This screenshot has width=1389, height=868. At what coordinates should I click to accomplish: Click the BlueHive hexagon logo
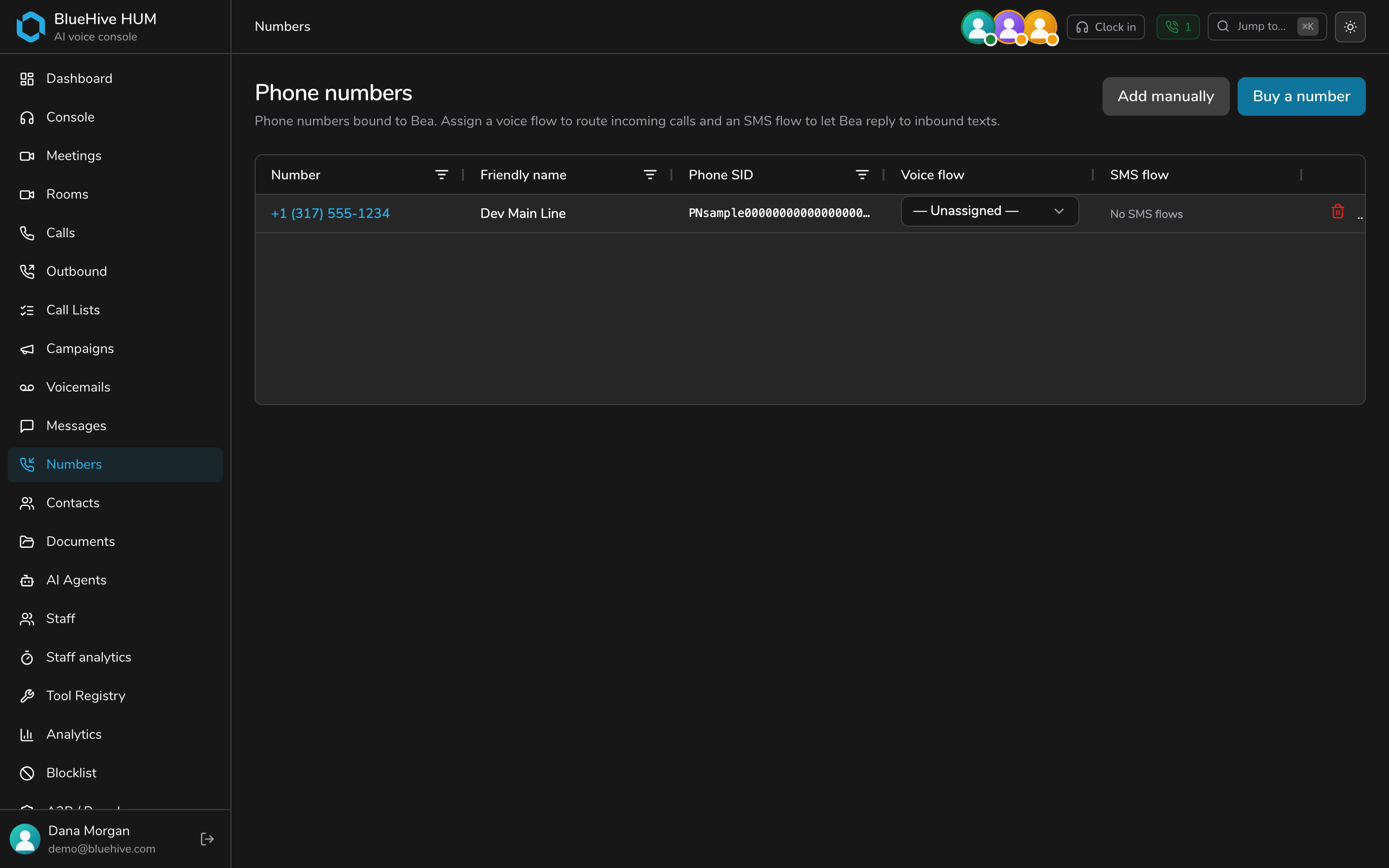click(x=31, y=27)
